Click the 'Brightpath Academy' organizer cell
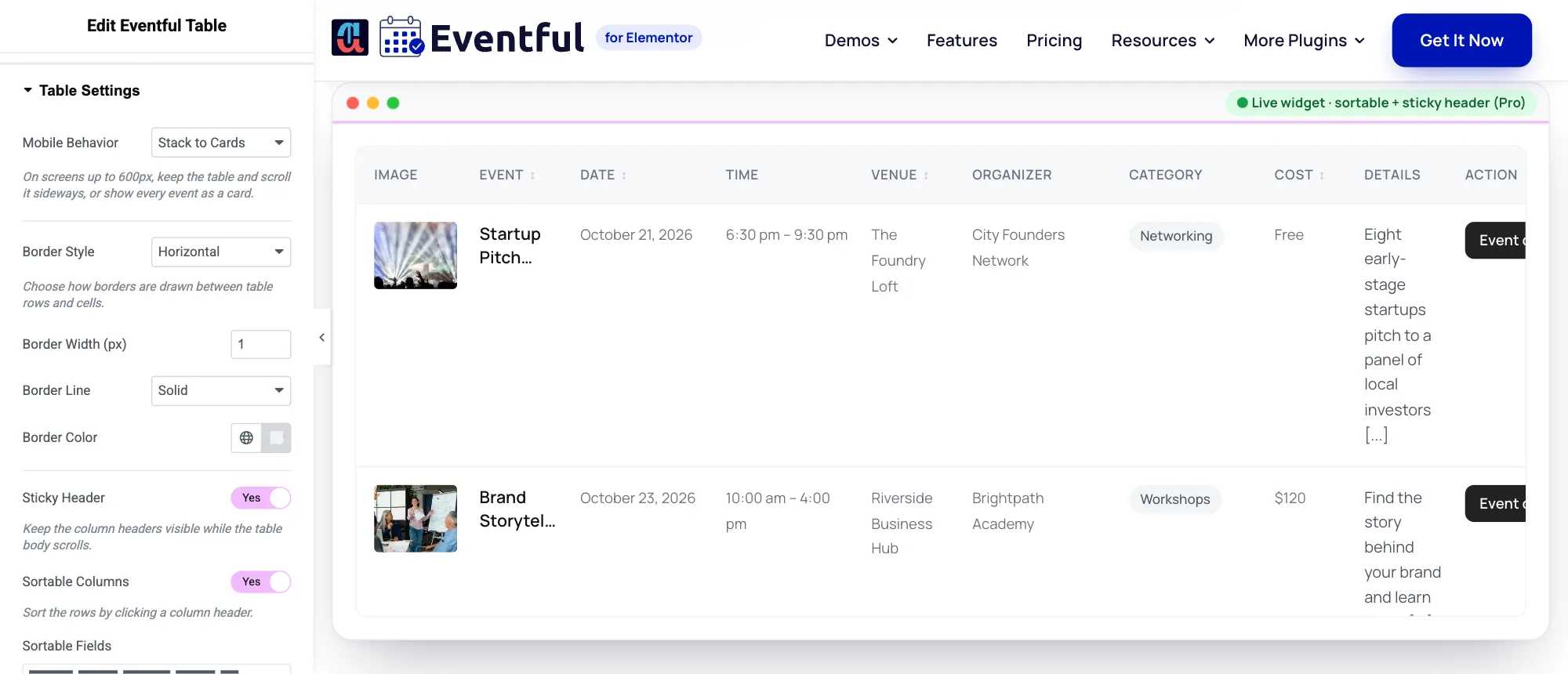 pos(1008,511)
